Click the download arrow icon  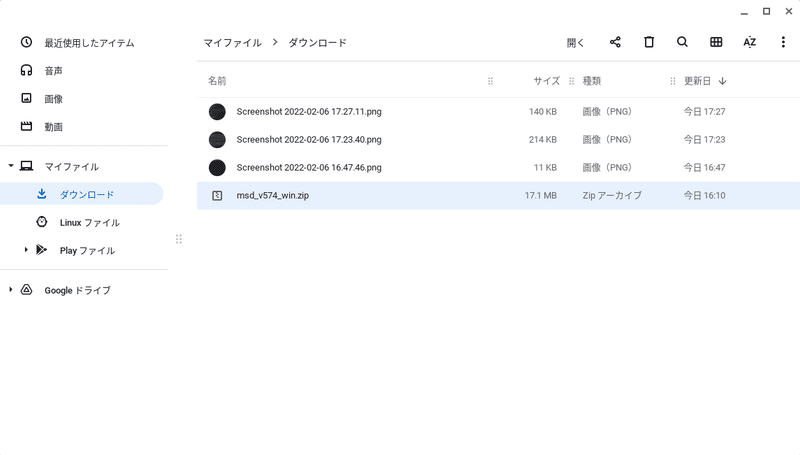point(42,194)
